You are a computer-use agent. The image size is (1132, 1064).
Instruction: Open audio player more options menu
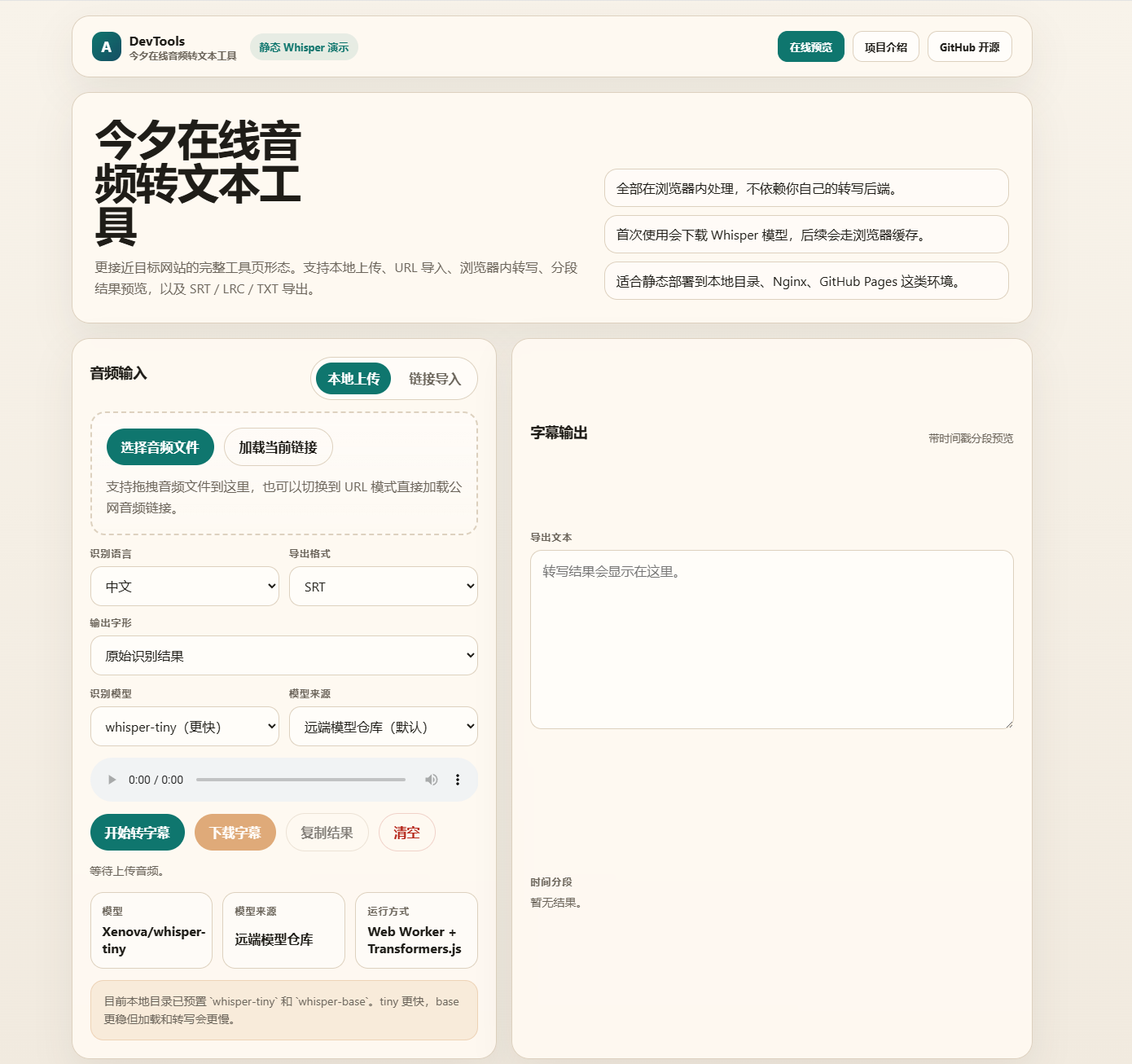[x=458, y=780]
